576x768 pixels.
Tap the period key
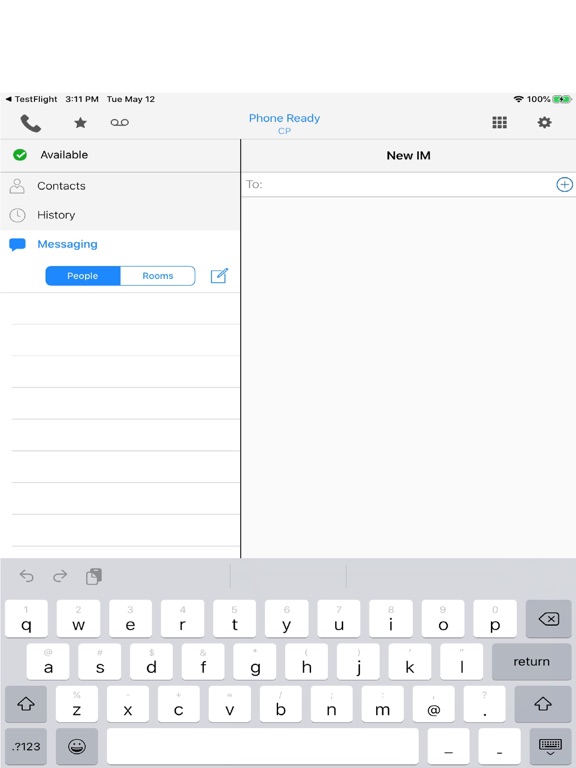[484, 704]
